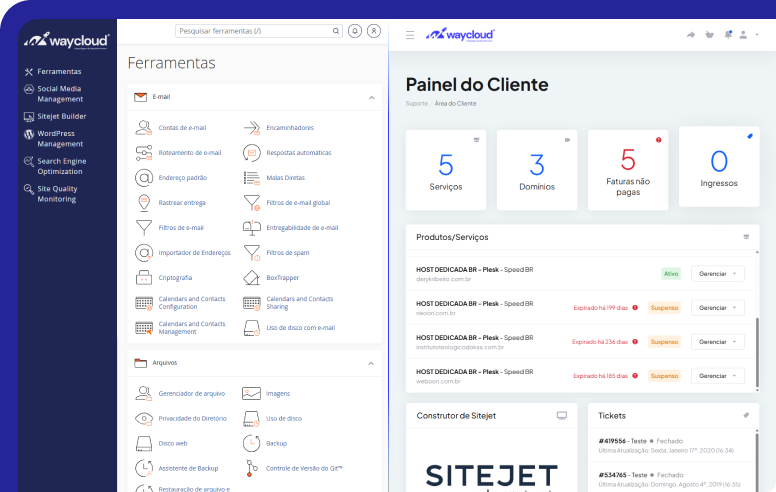
Task: Open Gerenciar dropdown for weboon.com.br
Action: pyautogui.click(x=718, y=376)
